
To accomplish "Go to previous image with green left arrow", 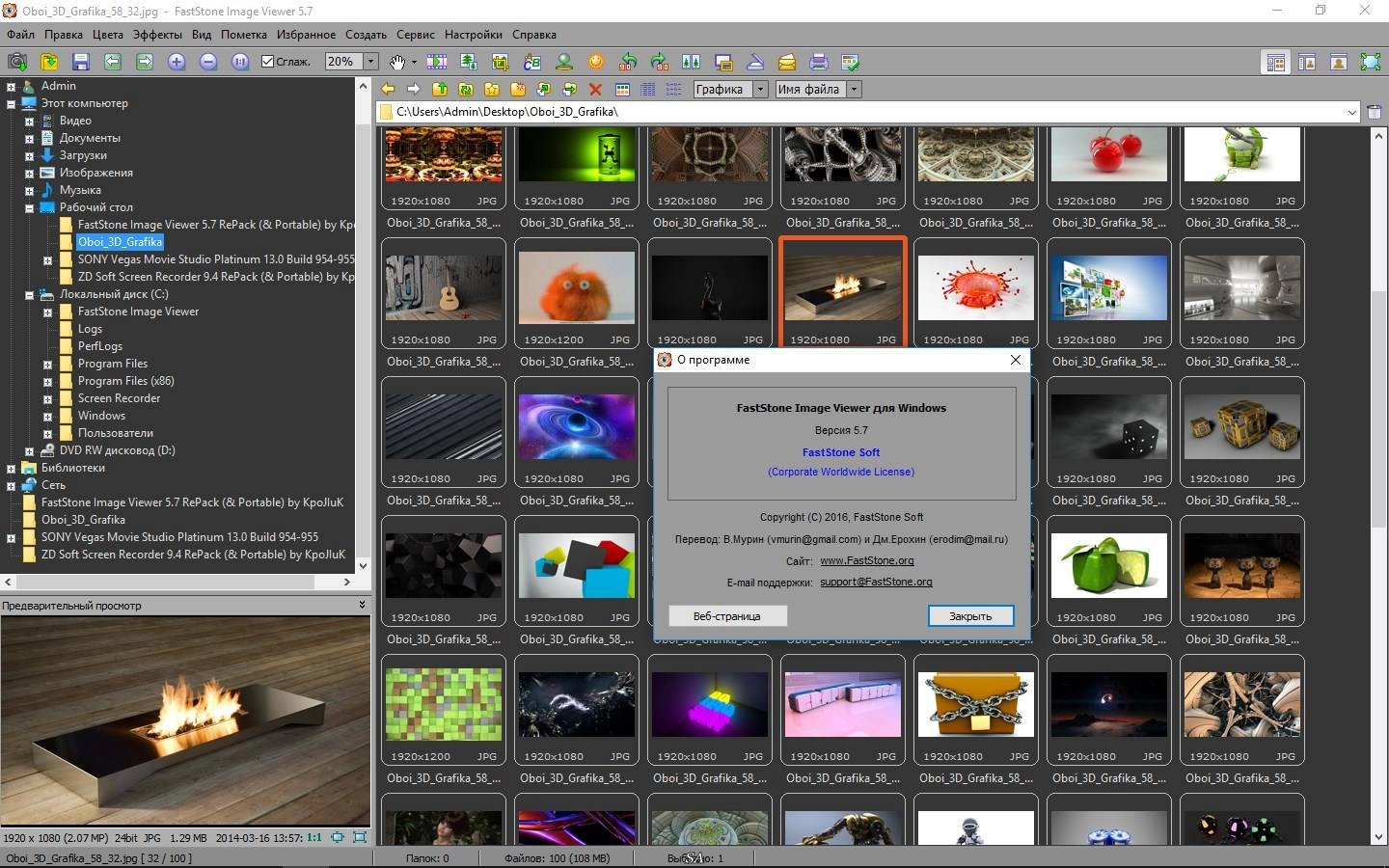I will (113, 62).
